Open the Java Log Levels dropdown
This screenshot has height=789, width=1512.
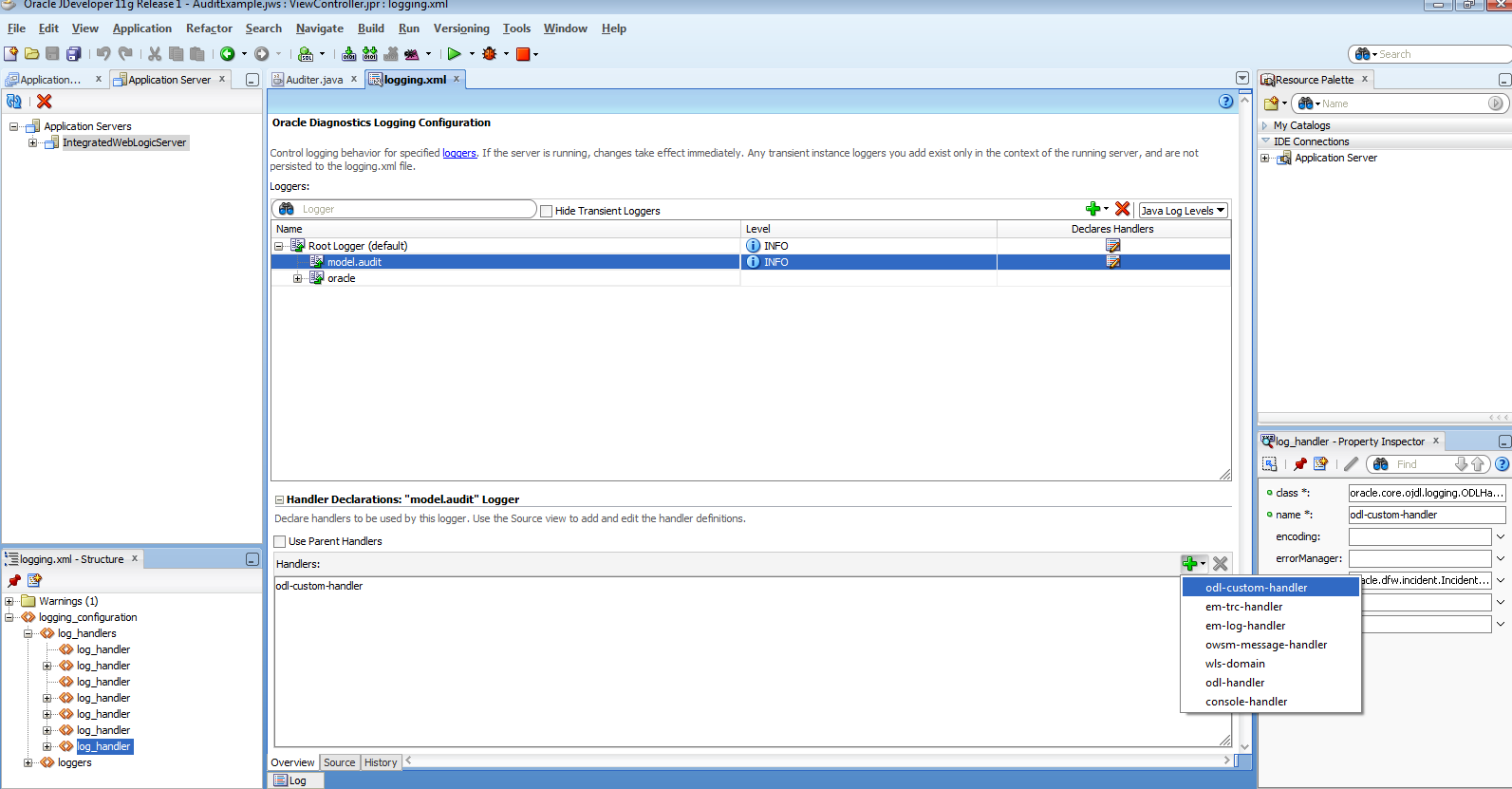point(1184,211)
